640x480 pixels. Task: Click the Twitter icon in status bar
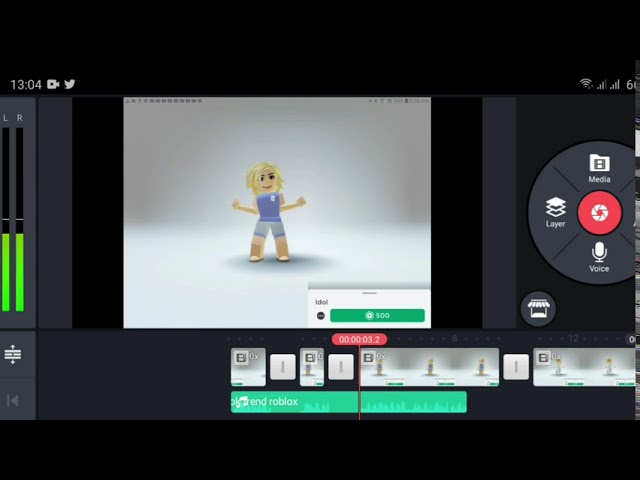pos(70,84)
